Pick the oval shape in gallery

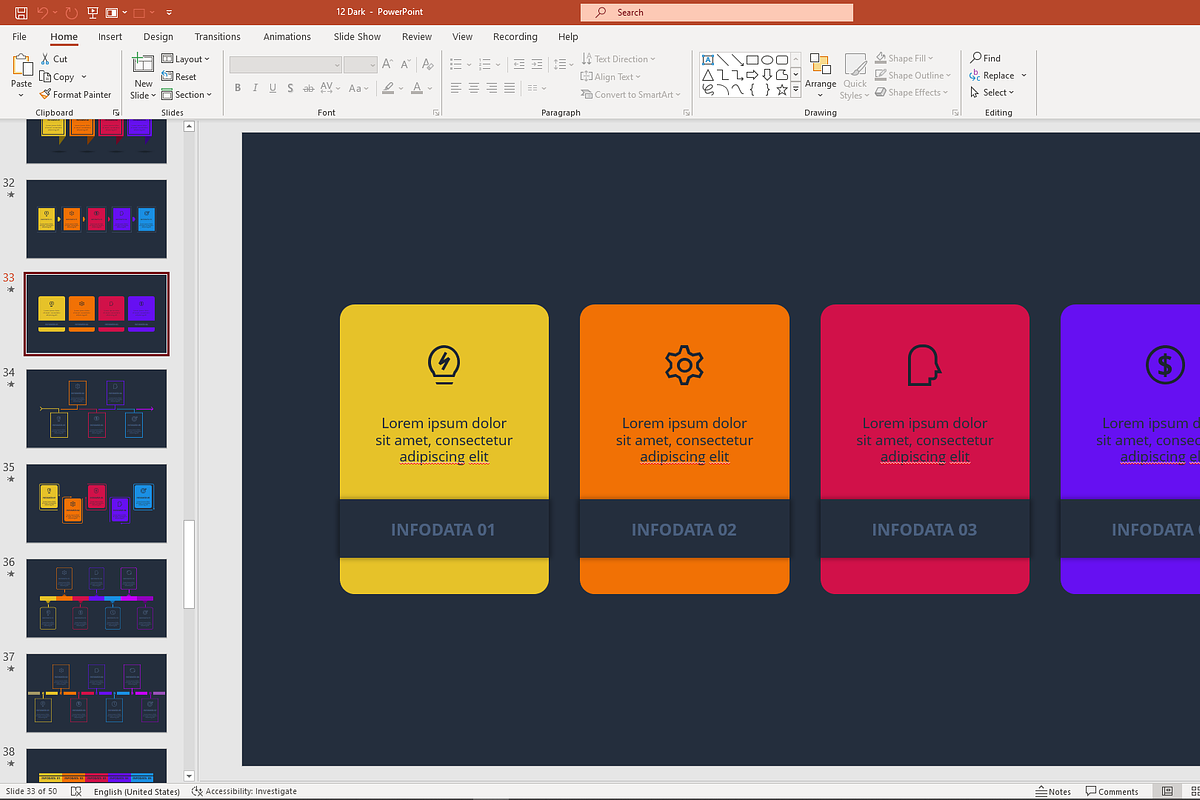pos(767,59)
